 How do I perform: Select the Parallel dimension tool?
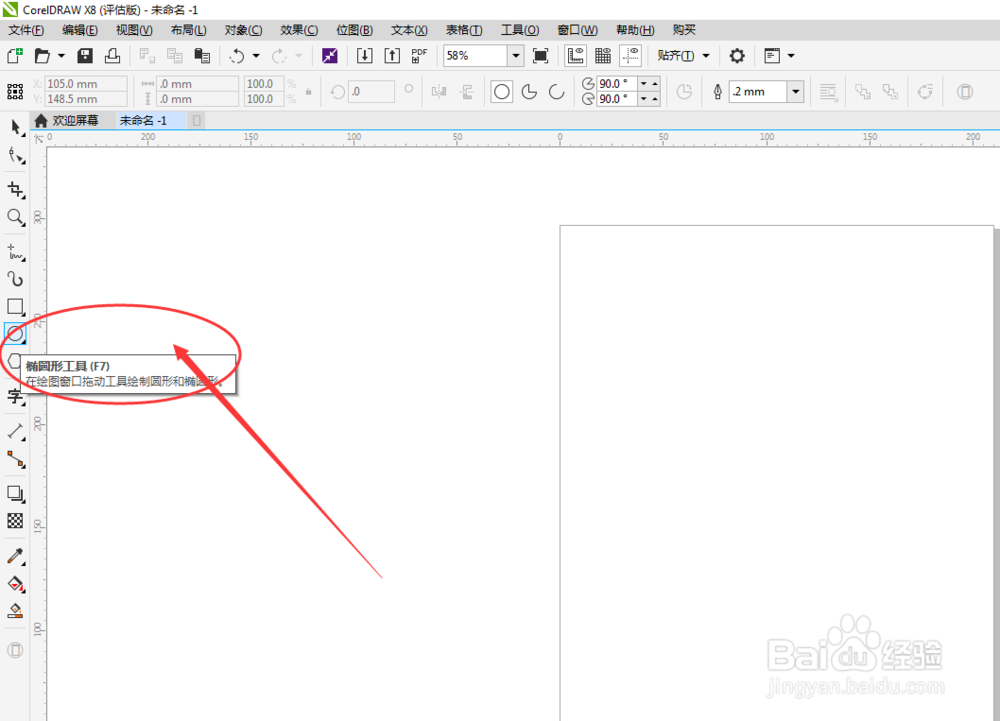16,431
